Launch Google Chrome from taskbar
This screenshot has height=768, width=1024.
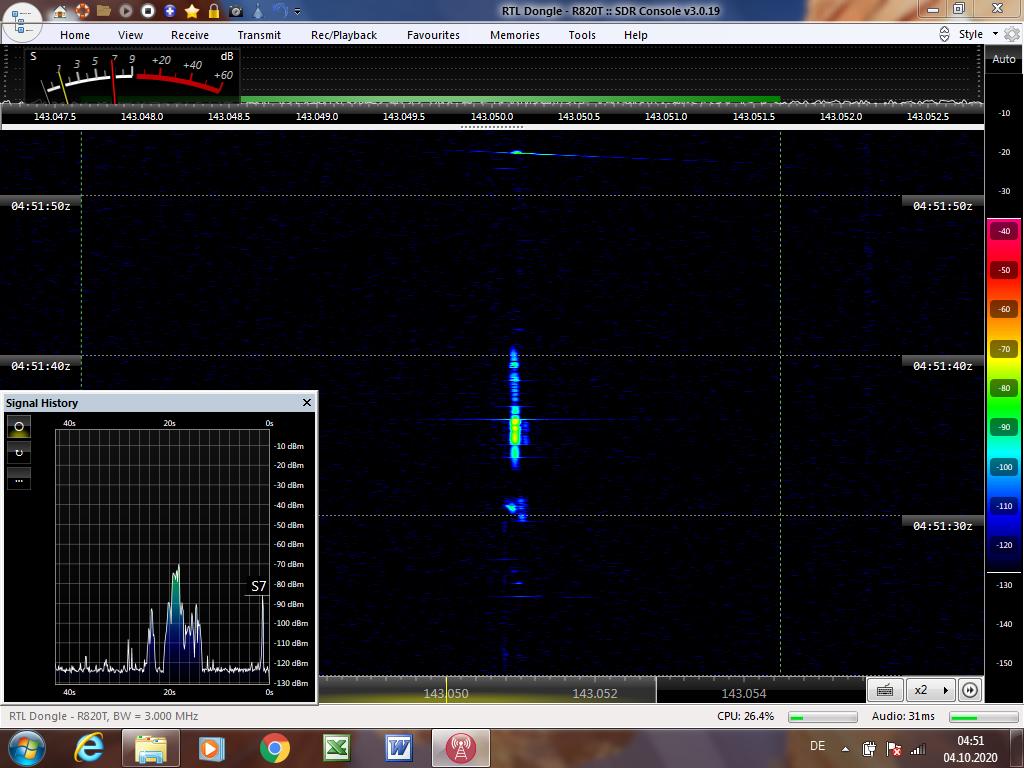tap(274, 748)
